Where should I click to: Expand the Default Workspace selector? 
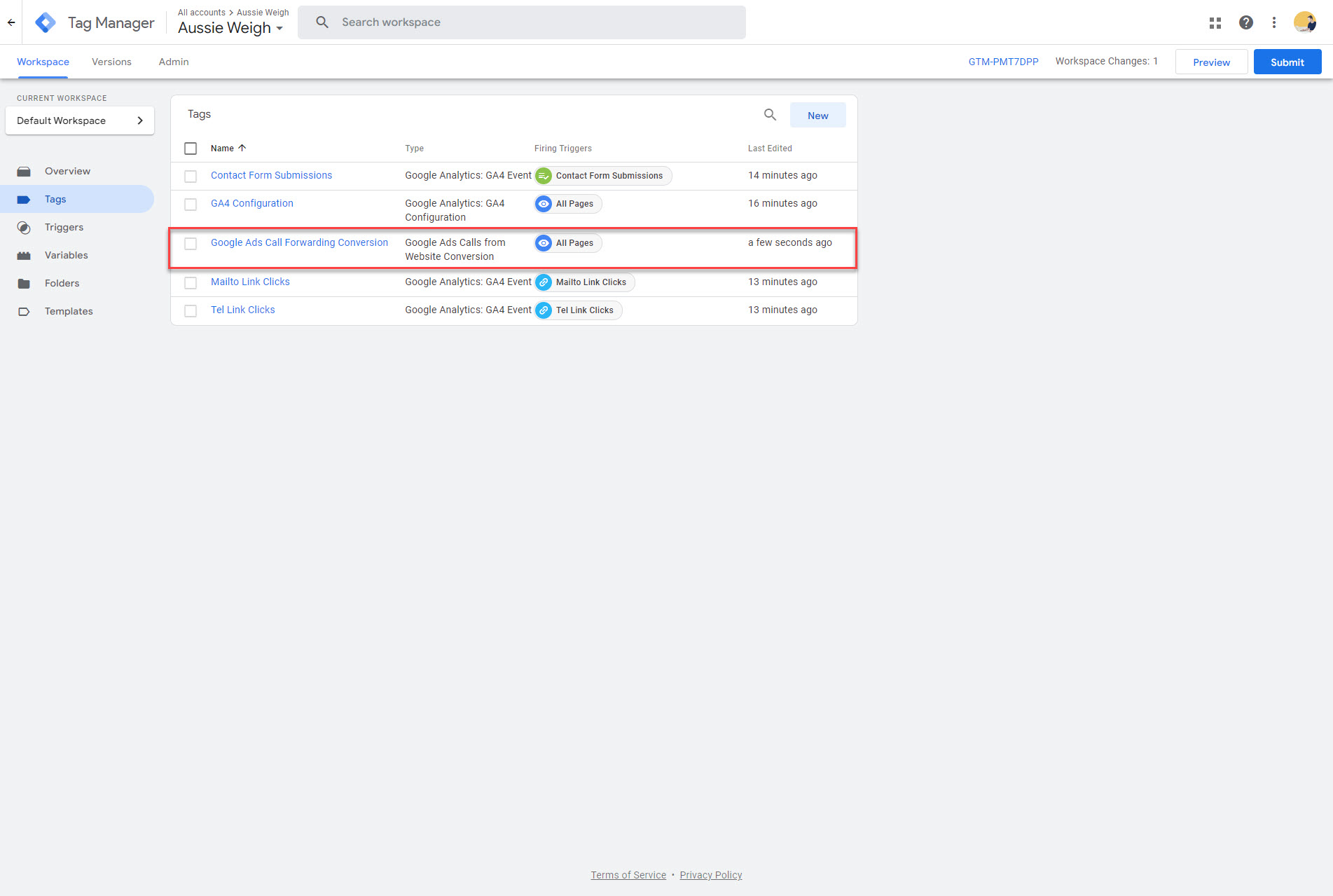point(80,120)
